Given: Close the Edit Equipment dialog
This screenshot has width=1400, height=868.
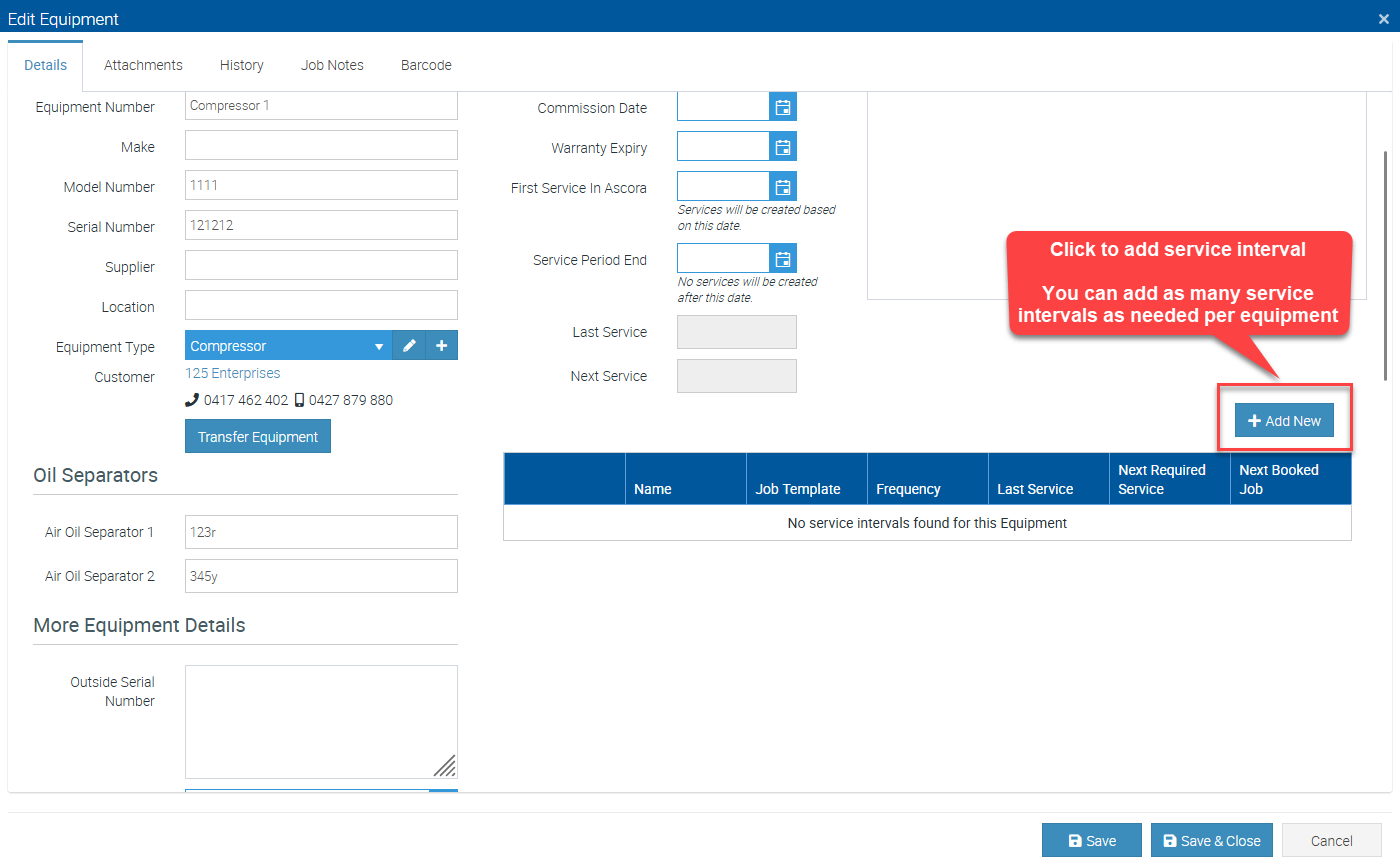Looking at the screenshot, I should tap(1383, 19).
